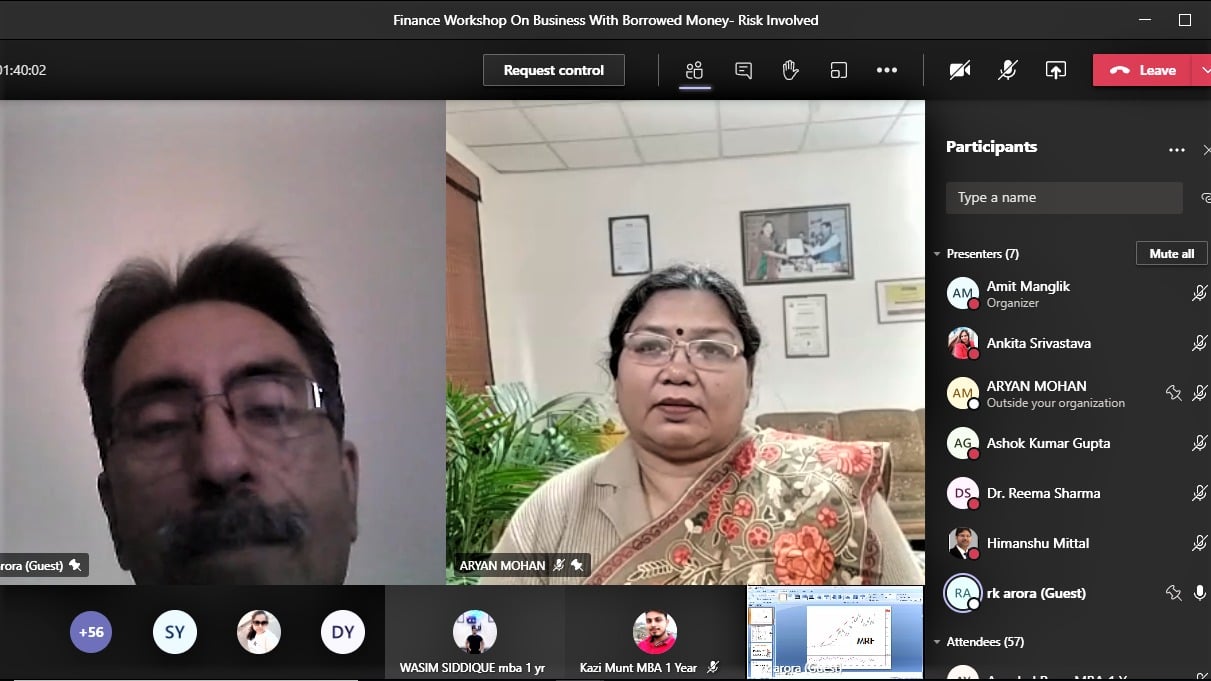Click the Type a name search field
Image resolution: width=1211 pixels, height=681 pixels.
tap(1063, 198)
